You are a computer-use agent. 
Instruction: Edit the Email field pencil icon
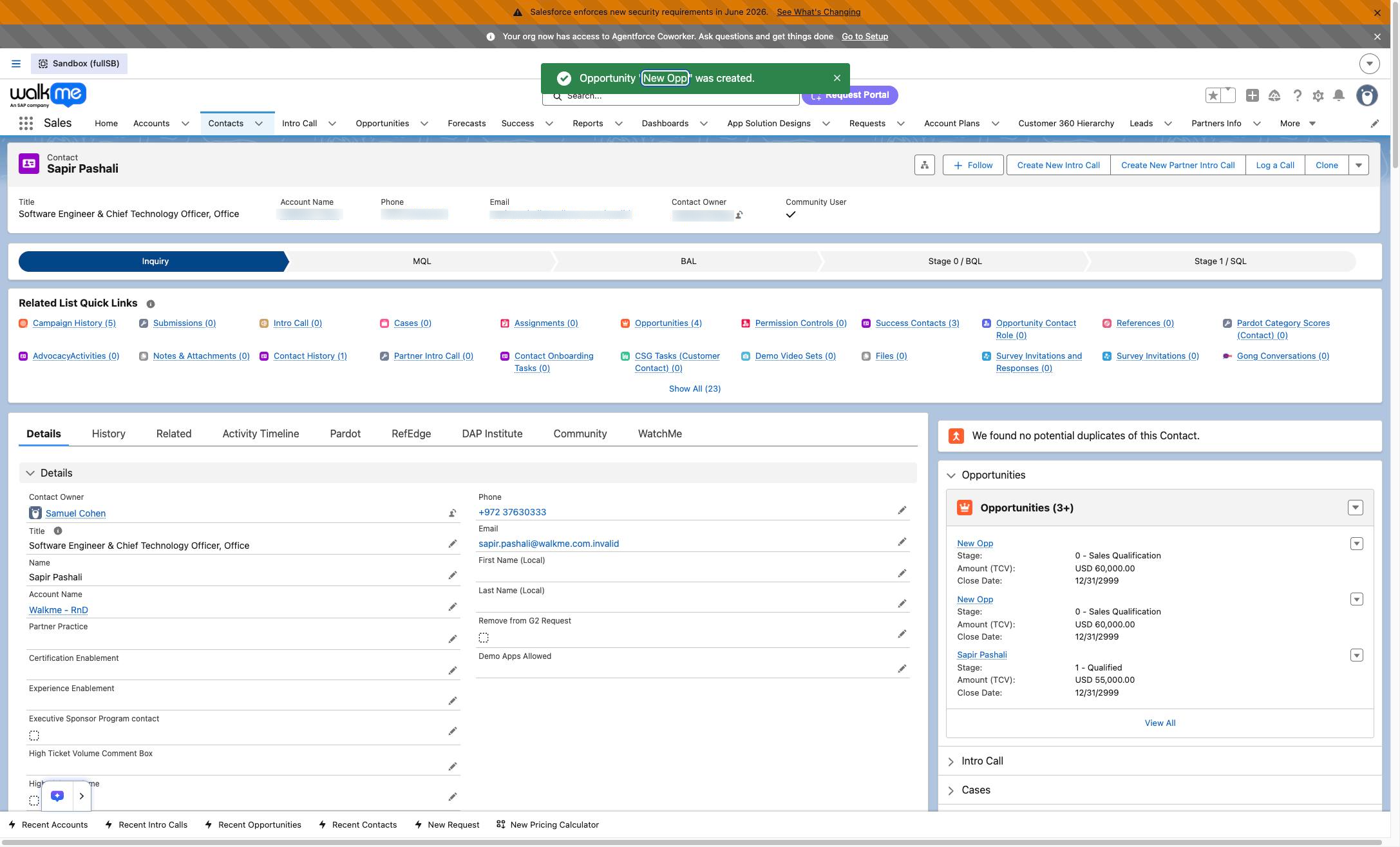tap(902, 542)
